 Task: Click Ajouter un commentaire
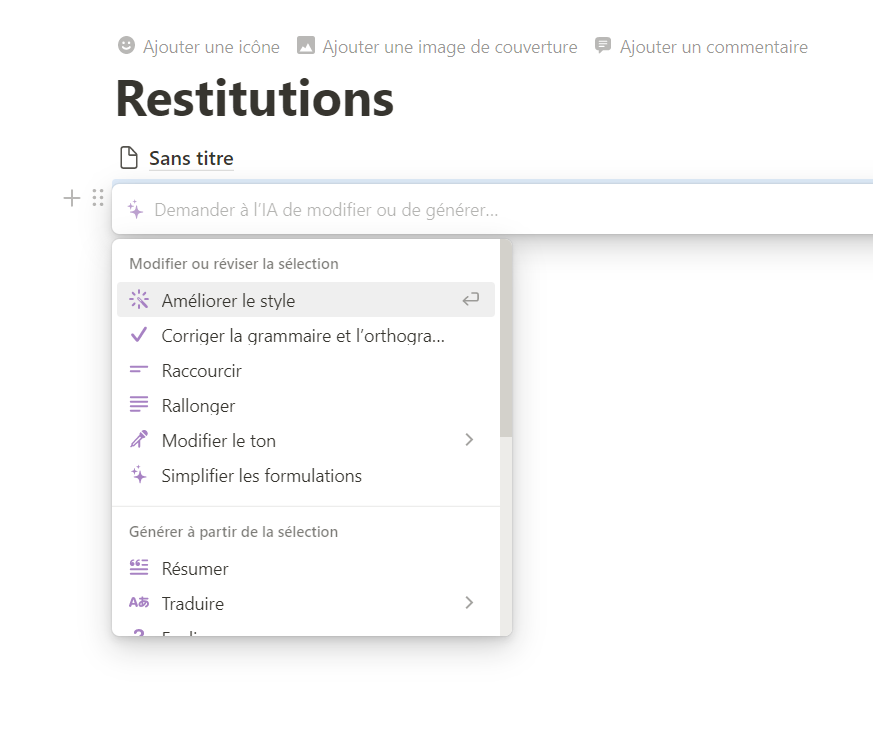(x=702, y=46)
